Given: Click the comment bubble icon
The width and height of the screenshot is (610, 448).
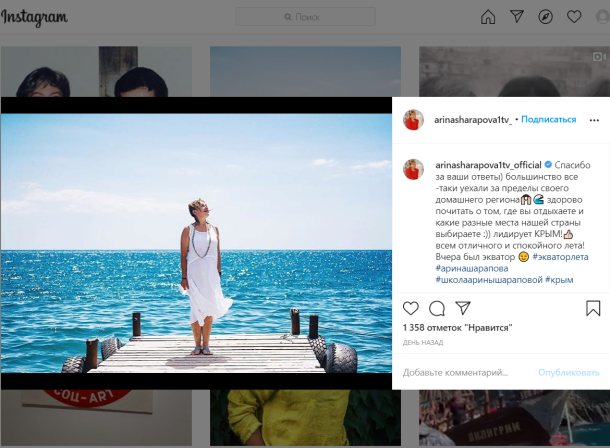Looking at the screenshot, I should pos(437,308).
